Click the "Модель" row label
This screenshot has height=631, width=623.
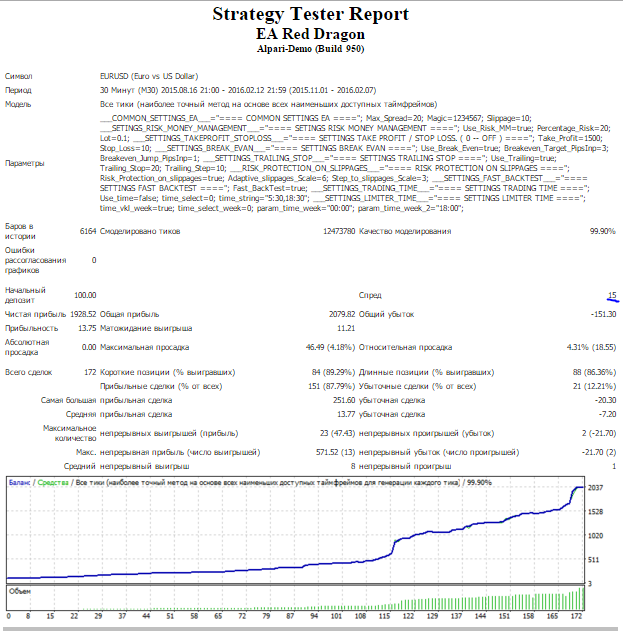point(18,104)
